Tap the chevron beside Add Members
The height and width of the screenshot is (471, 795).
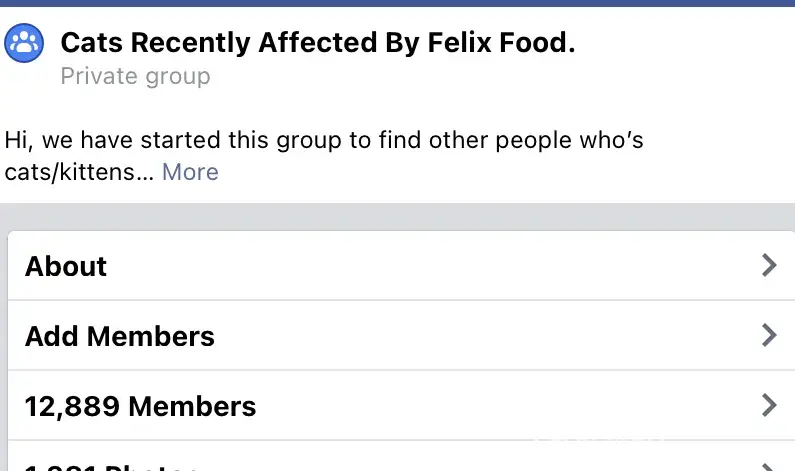(768, 335)
